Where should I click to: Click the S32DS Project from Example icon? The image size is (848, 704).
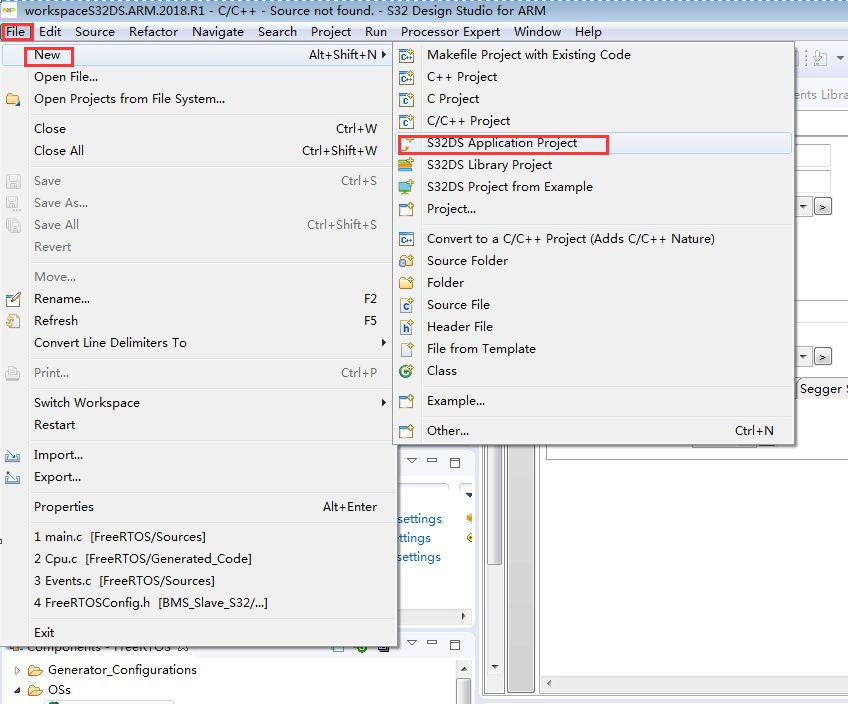coord(404,186)
